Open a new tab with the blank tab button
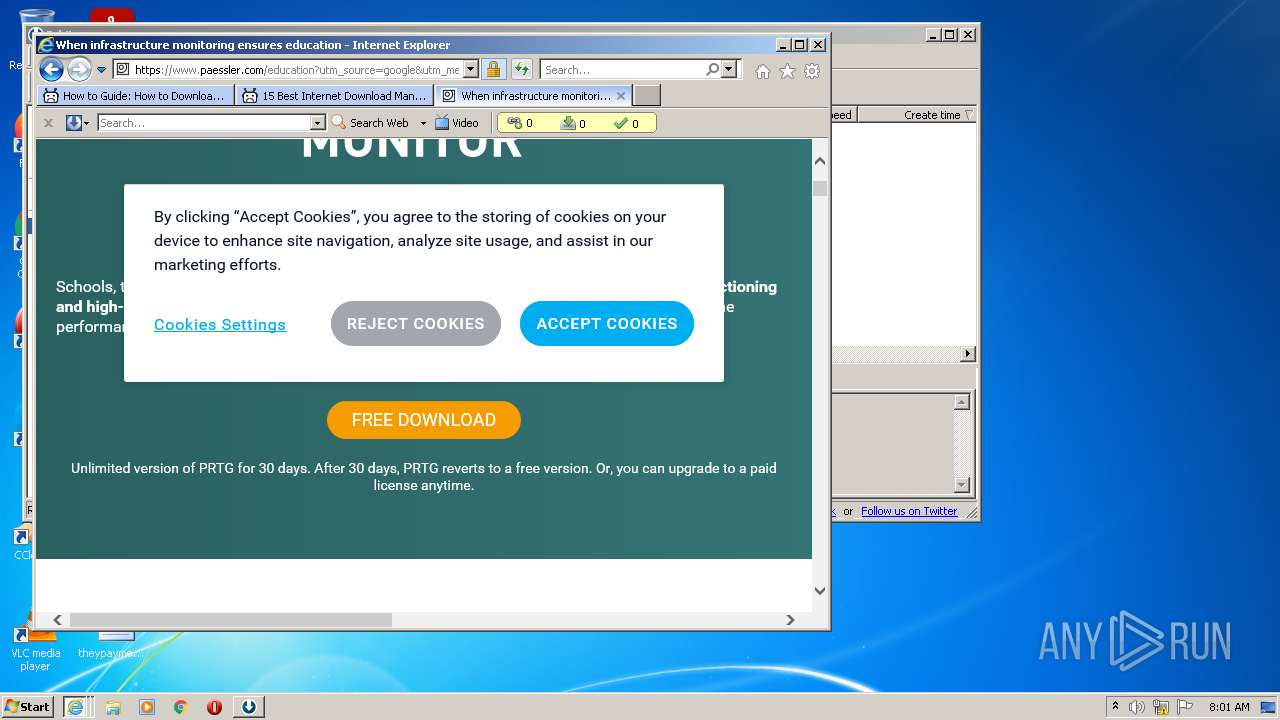The height and width of the screenshot is (720, 1280). click(647, 96)
